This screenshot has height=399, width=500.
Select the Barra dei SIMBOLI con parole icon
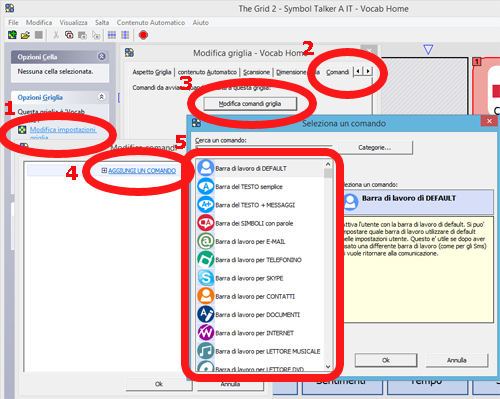click(206, 223)
